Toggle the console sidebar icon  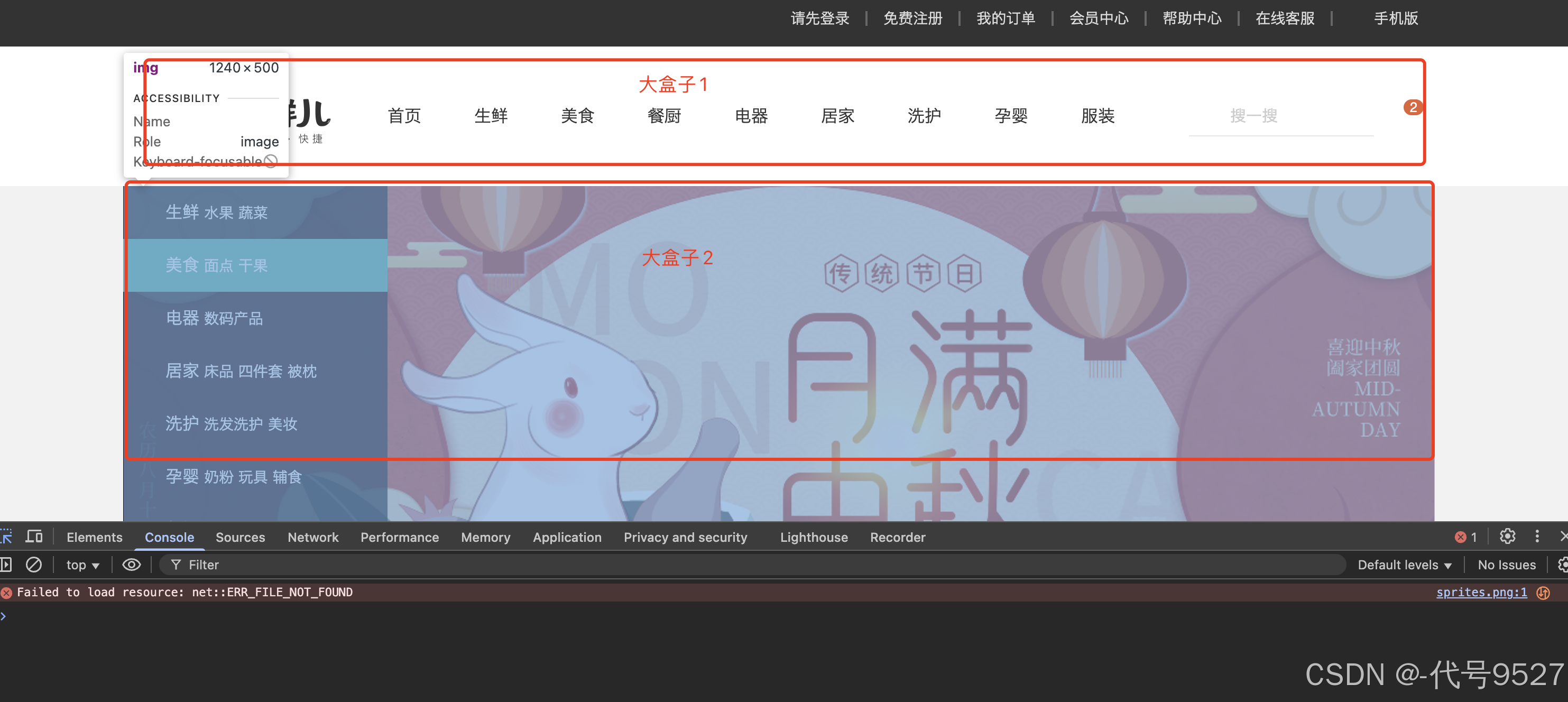6,565
